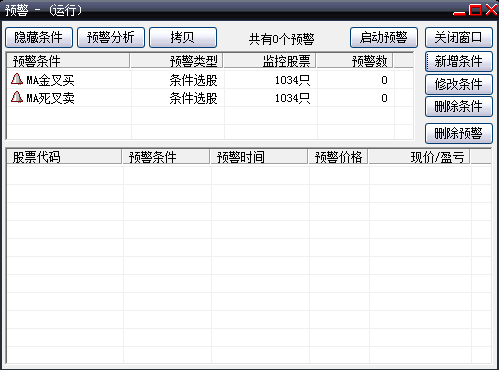Click the 预警时间 column header
The image size is (499, 370).
tap(259, 157)
